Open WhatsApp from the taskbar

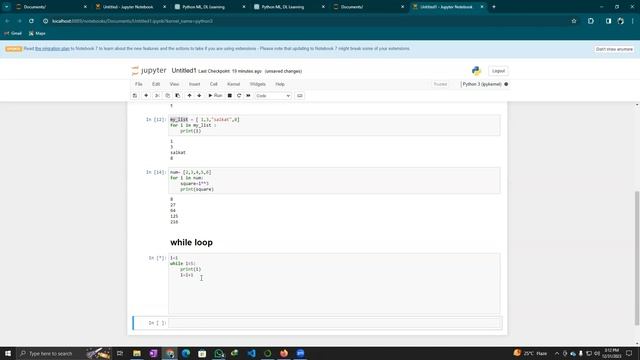(218, 353)
